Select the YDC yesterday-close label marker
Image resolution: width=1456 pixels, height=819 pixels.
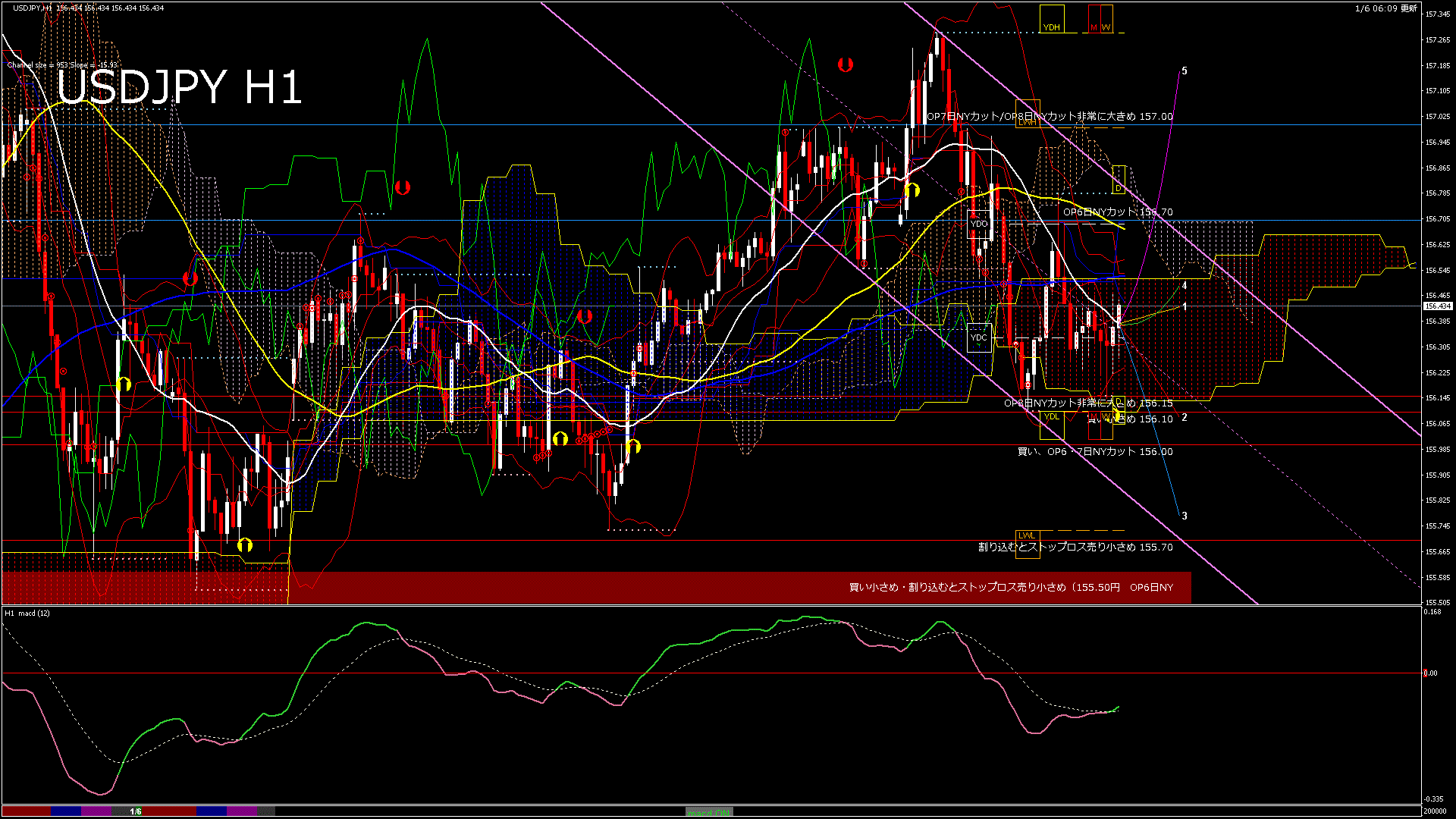pos(979,337)
